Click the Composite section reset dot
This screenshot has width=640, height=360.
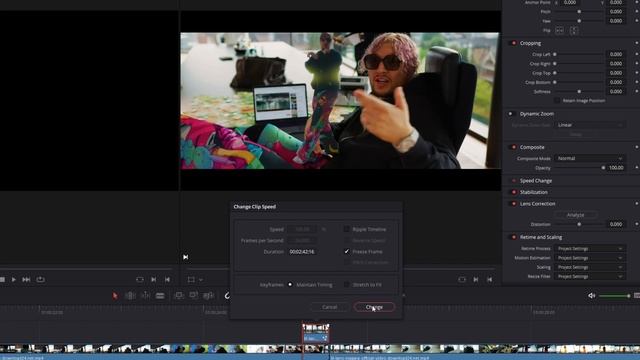click(x=637, y=147)
